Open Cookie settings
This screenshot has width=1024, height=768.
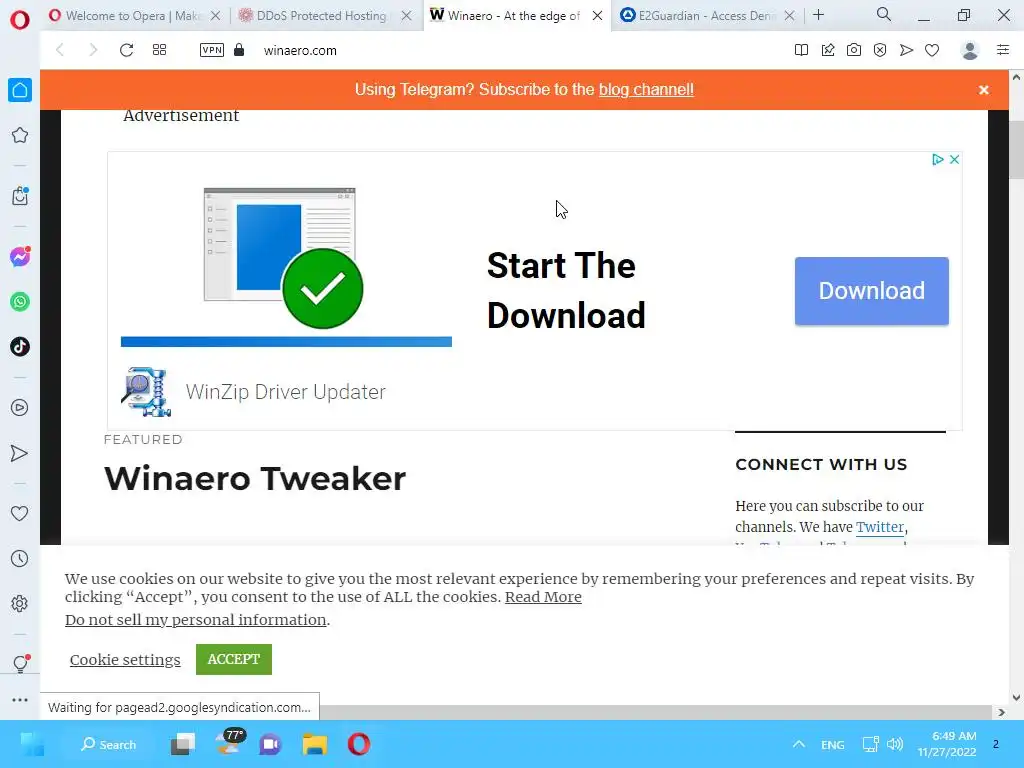pos(125,660)
